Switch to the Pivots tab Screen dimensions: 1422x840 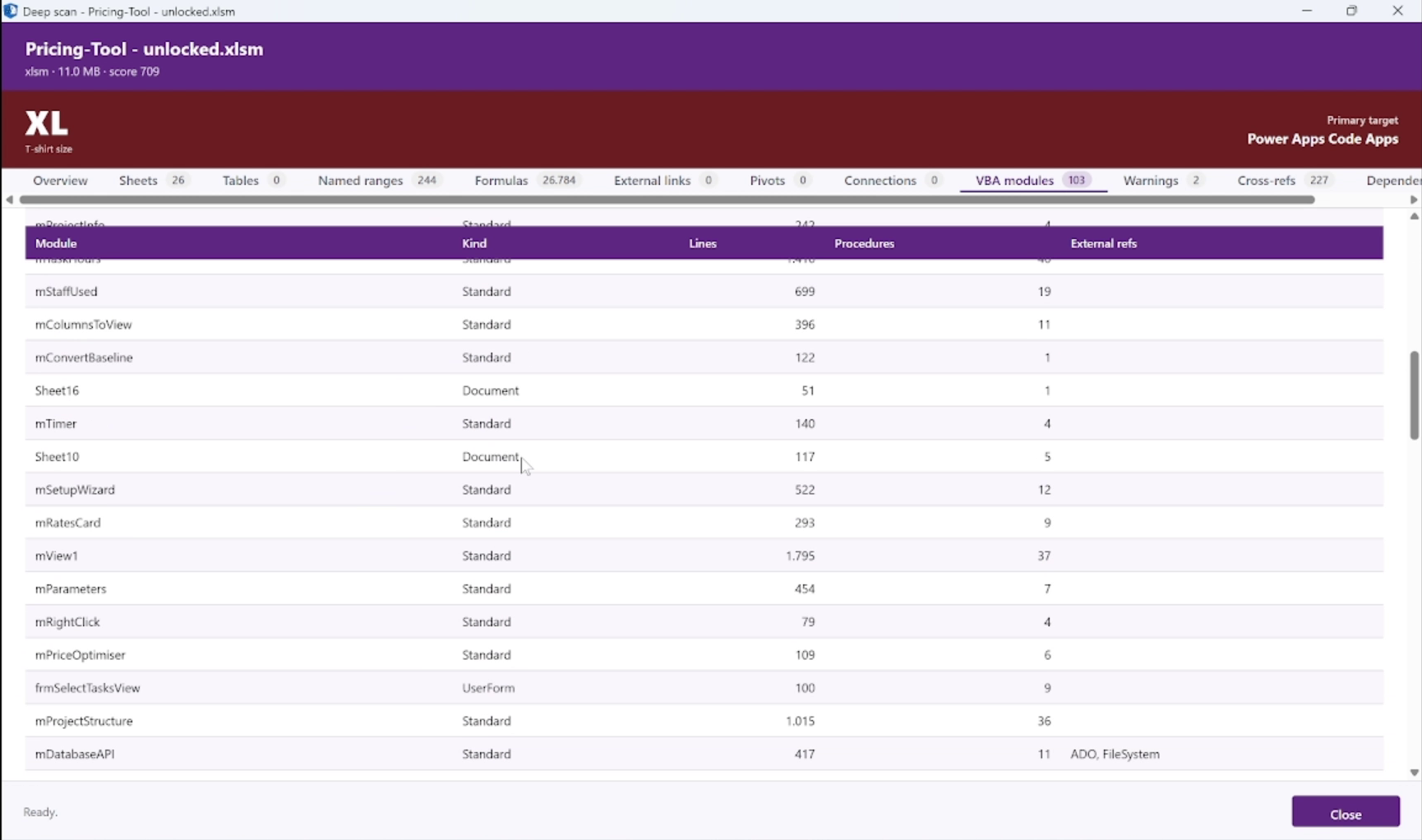(x=780, y=180)
